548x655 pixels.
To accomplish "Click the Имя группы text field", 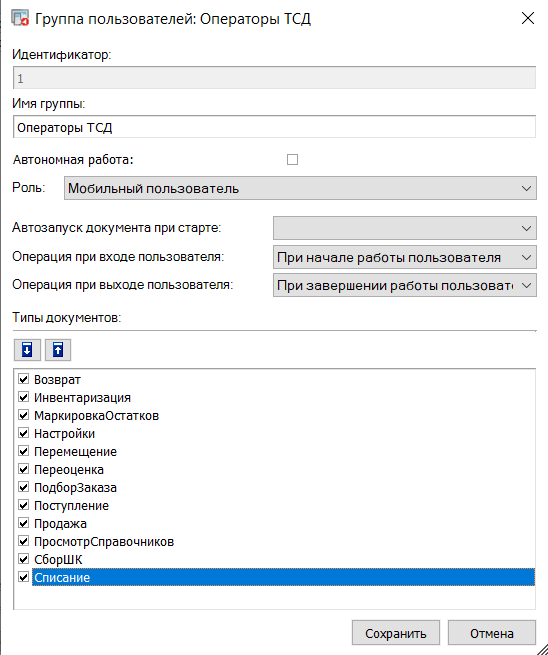I will pos(274,127).
